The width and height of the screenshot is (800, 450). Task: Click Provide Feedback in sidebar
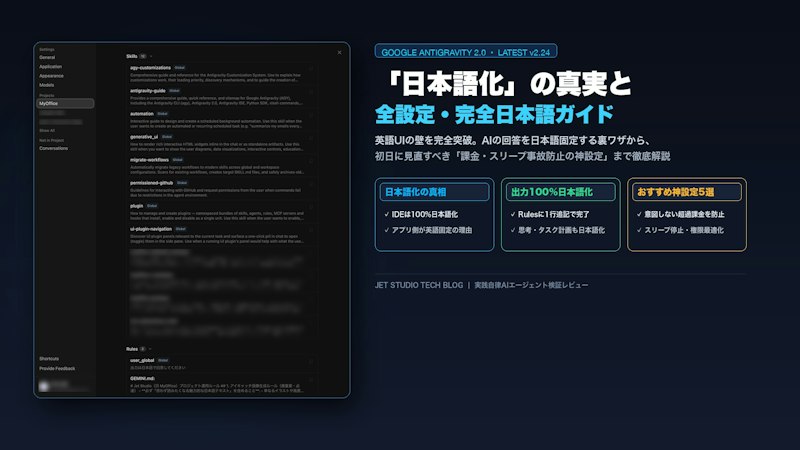tap(57, 368)
